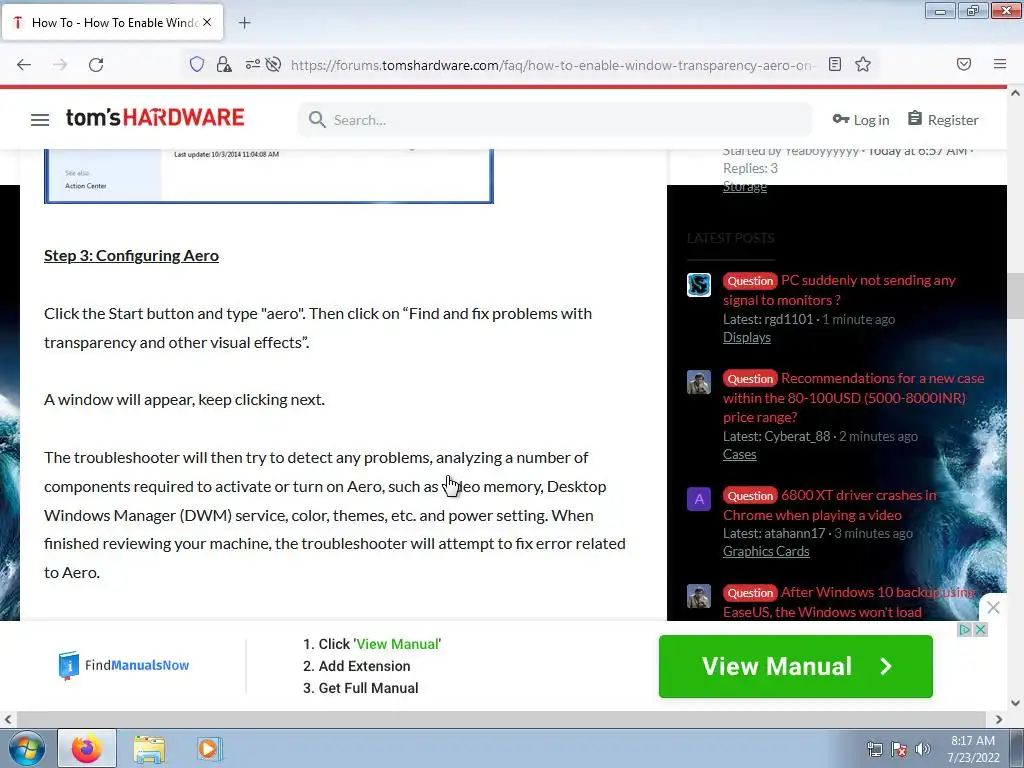The height and width of the screenshot is (768, 1024).
Task: Click the green View Manual button
Action: tap(795, 666)
